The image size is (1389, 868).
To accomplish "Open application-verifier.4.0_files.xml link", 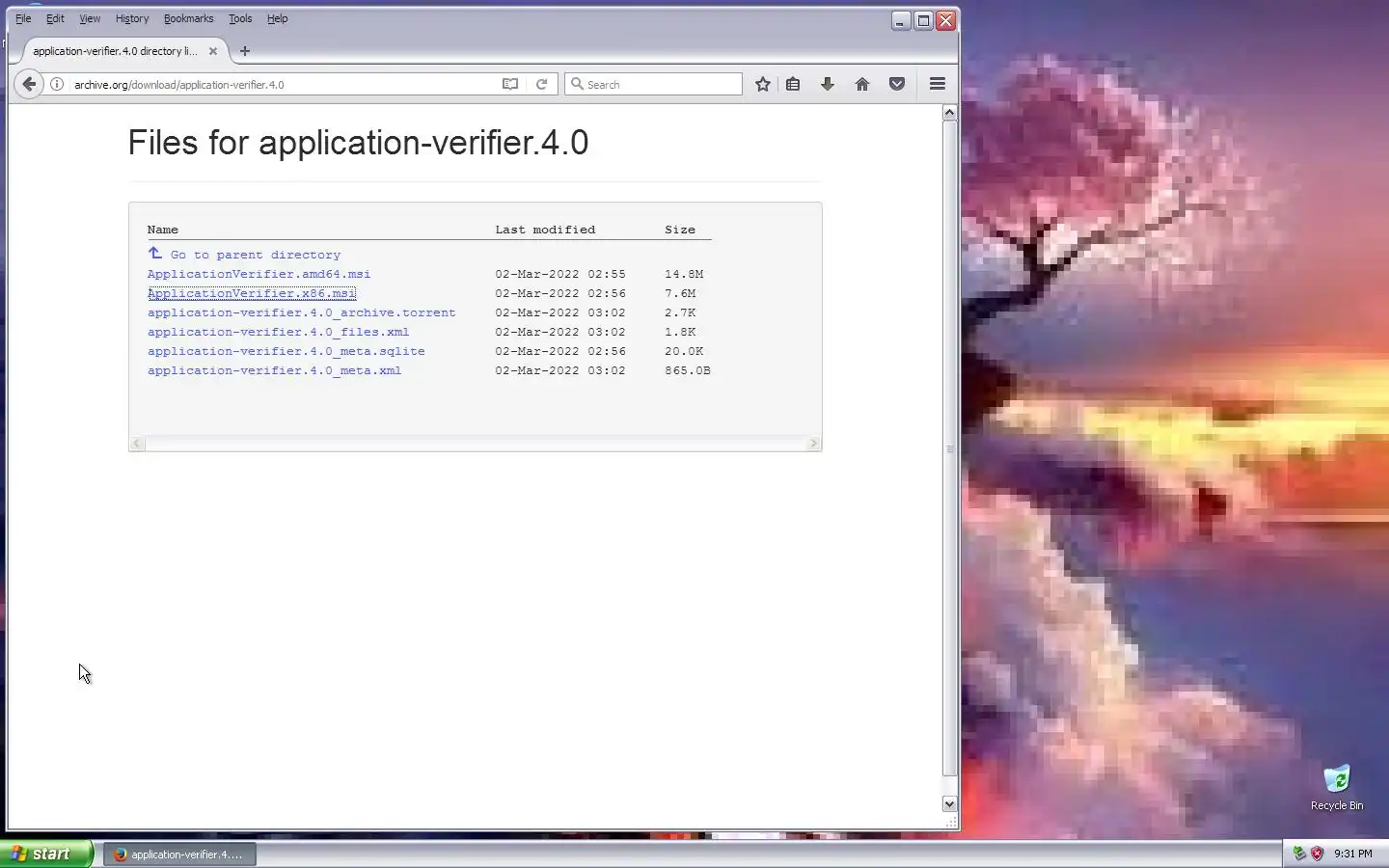I will tap(278, 332).
